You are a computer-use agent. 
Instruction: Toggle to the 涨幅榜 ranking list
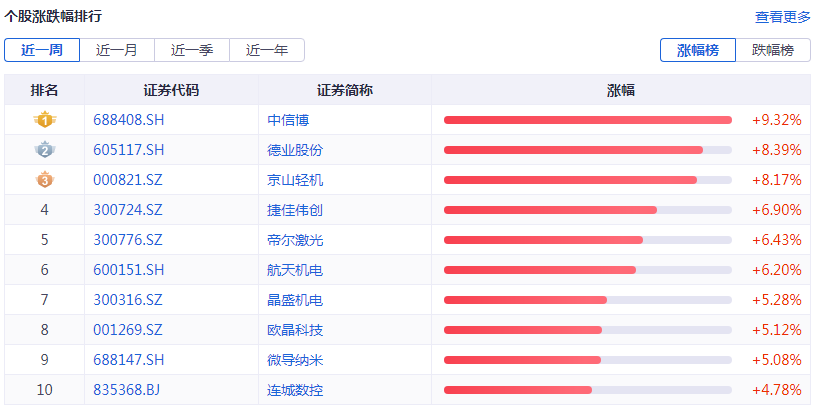[x=697, y=50]
